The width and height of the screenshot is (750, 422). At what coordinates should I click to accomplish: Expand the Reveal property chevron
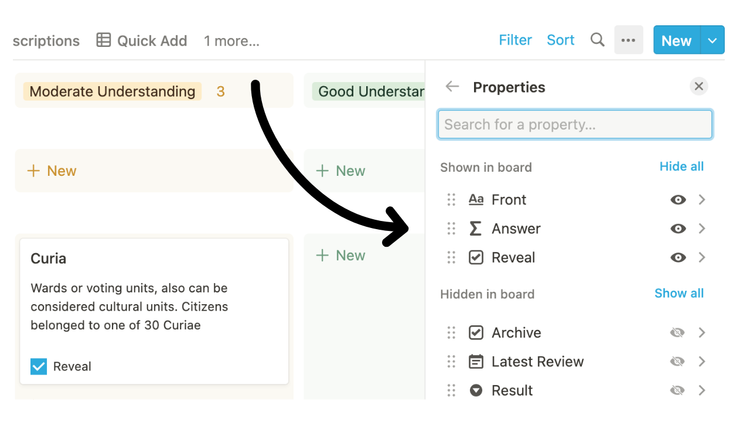(702, 258)
